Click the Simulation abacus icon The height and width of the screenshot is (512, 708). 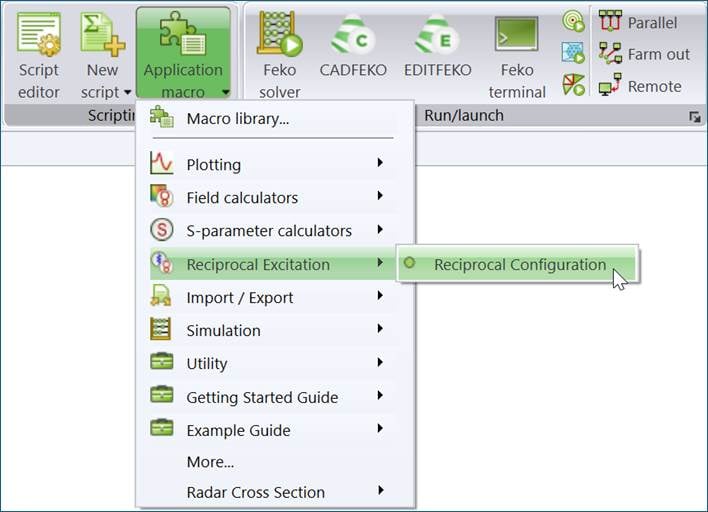coord(162,329)
